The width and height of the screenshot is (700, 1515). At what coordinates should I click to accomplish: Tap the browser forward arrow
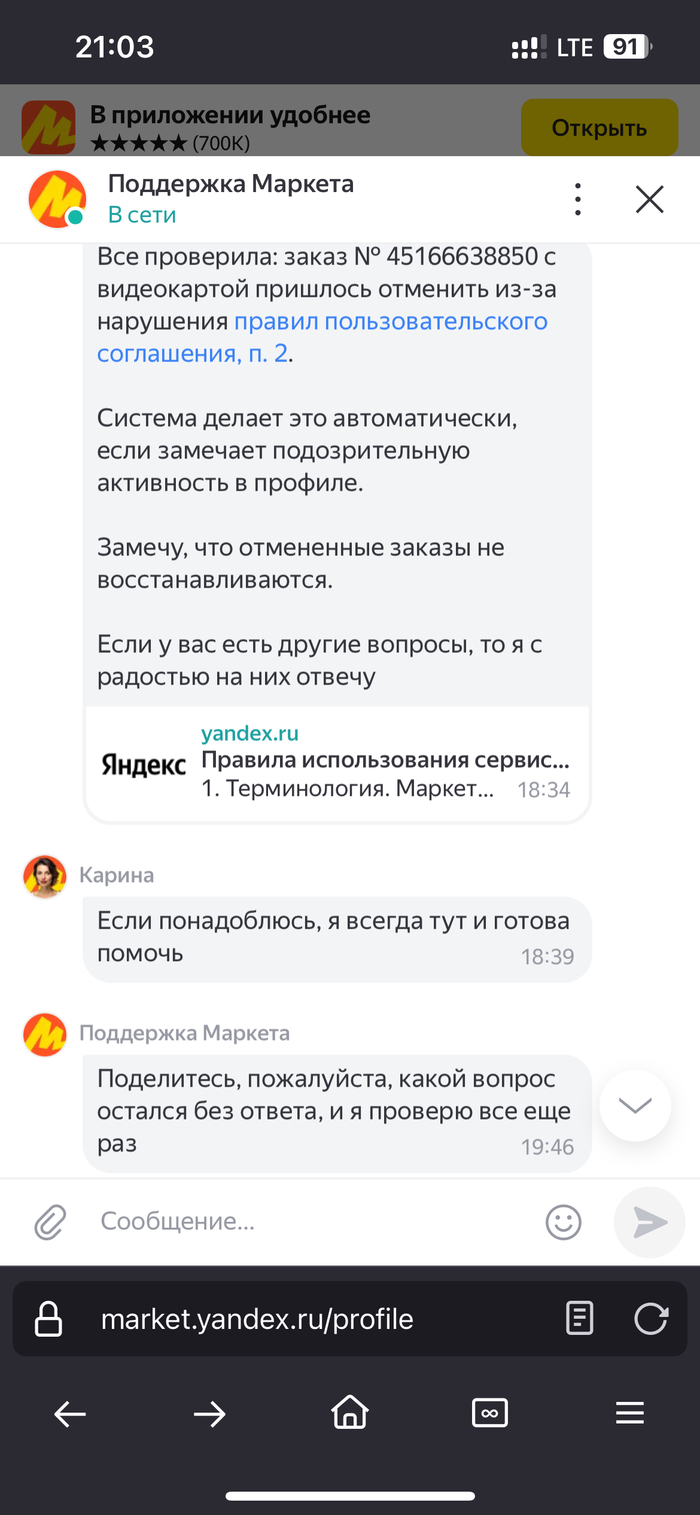point(210,1413)
